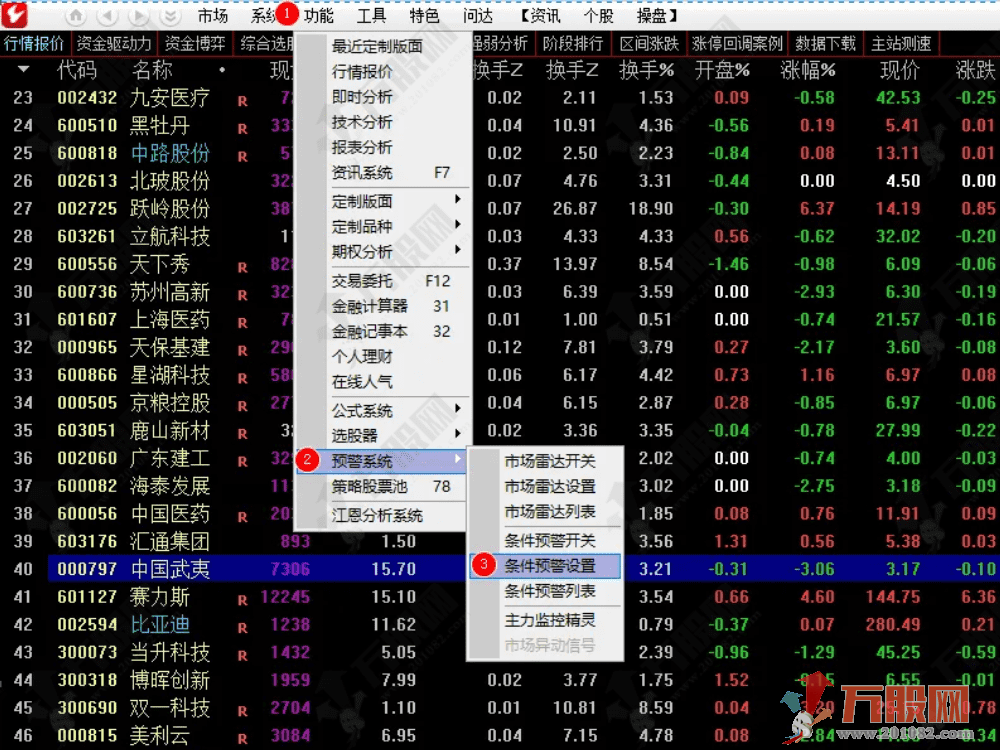Sort by the 代码 column header
This screenshot has height=750, width=1000.
pyautogui.click(x=77, y=70)
